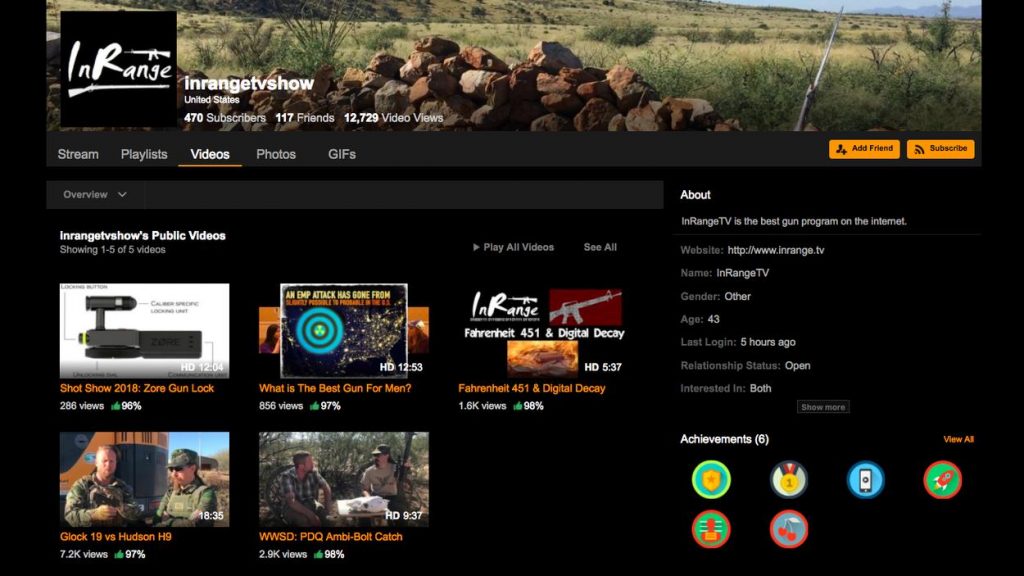Click the 'United States' location text

(x=212, y=100)
